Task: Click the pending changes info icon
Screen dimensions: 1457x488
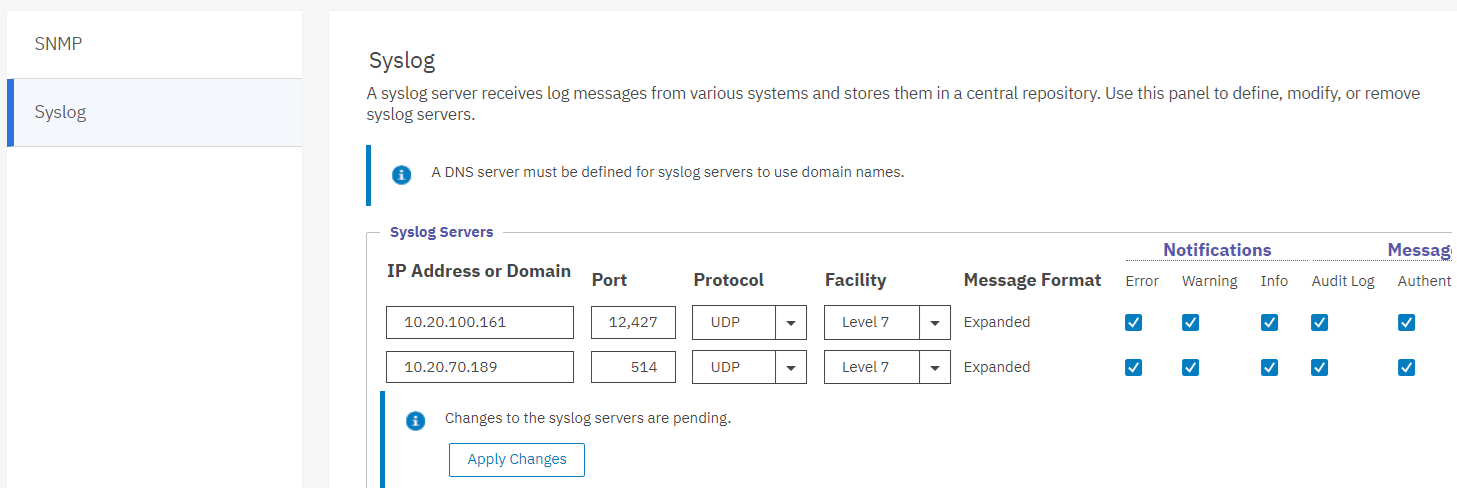Action: [415, 421]
